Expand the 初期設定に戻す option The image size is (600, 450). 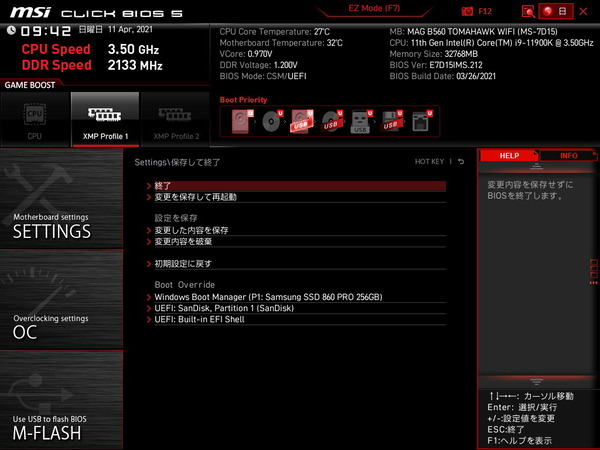(x=183, y=264)
